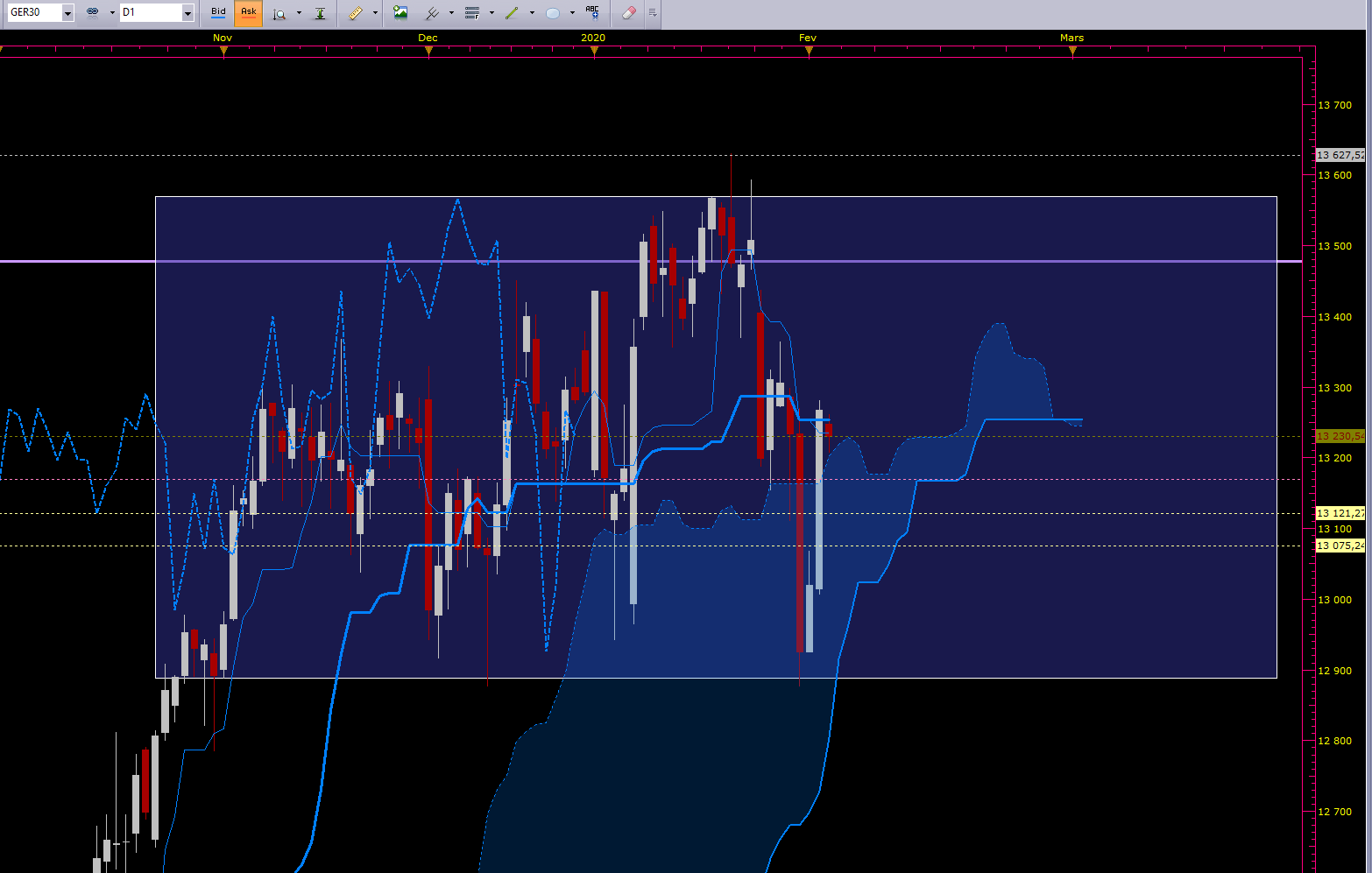
Task: Select the ellipse shape tool
Action: (553, 13)
